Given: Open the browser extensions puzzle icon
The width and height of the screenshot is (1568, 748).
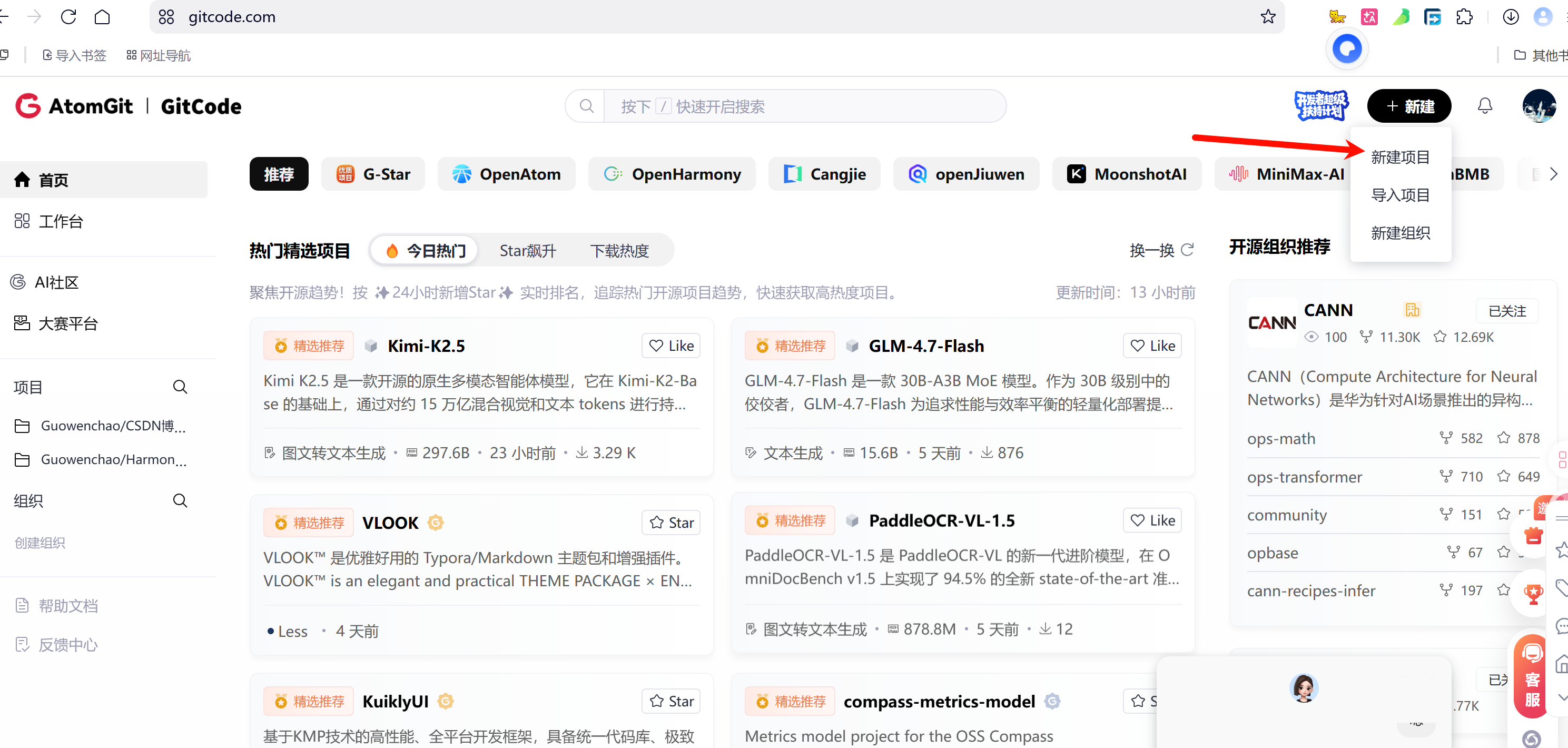Looking at the screenshot, I should click(x=1464, y=16).
